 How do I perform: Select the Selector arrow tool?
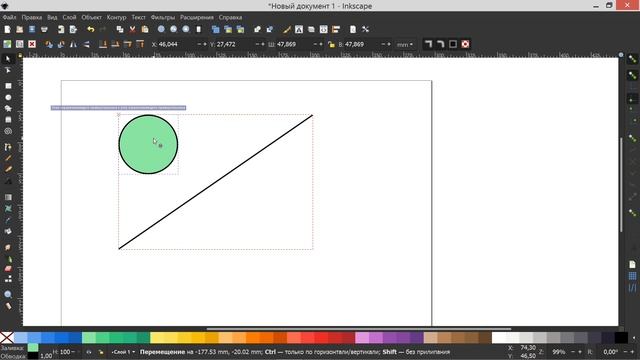coord(8,59)
